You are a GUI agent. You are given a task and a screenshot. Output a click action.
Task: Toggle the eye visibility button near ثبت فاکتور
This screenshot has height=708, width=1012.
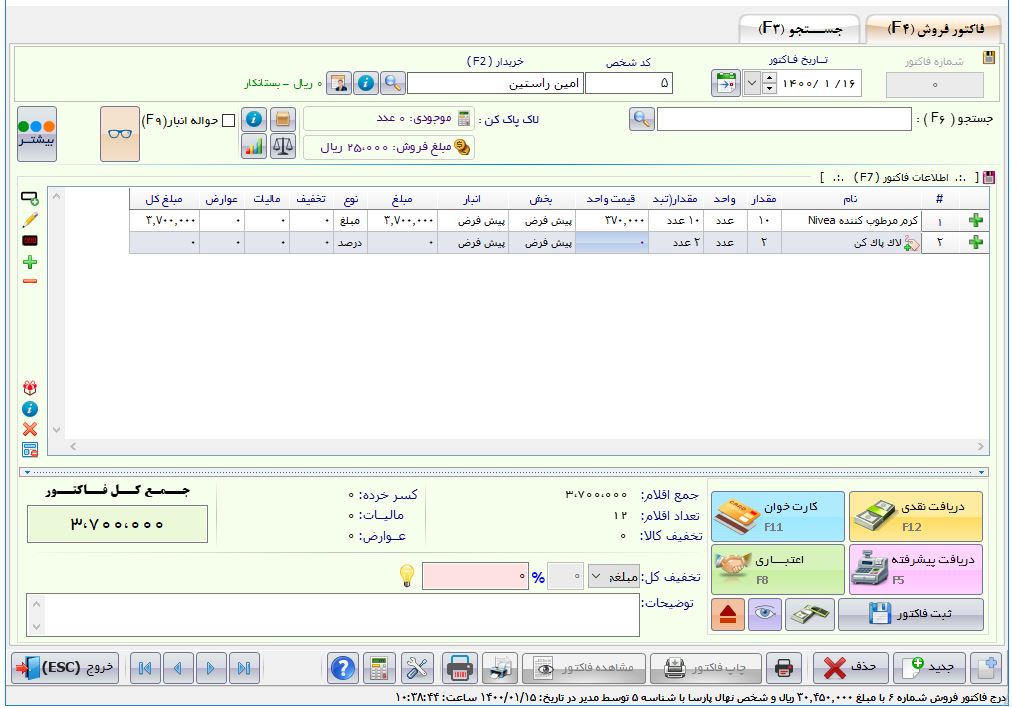pyautogui.click(x=765, y=615)
